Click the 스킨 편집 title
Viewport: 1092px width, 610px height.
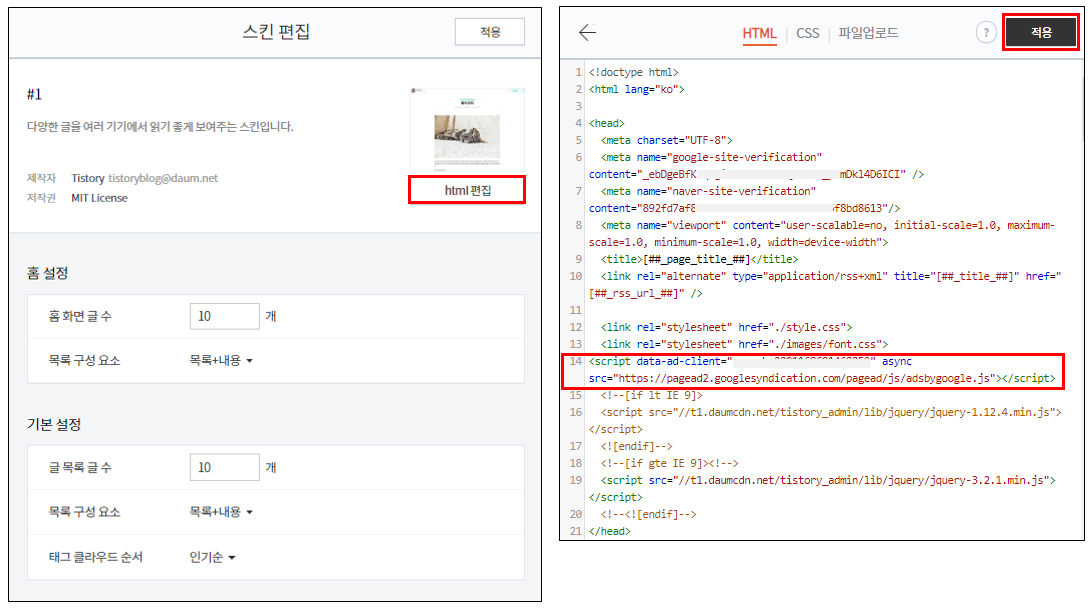click(x=276, y=32)
